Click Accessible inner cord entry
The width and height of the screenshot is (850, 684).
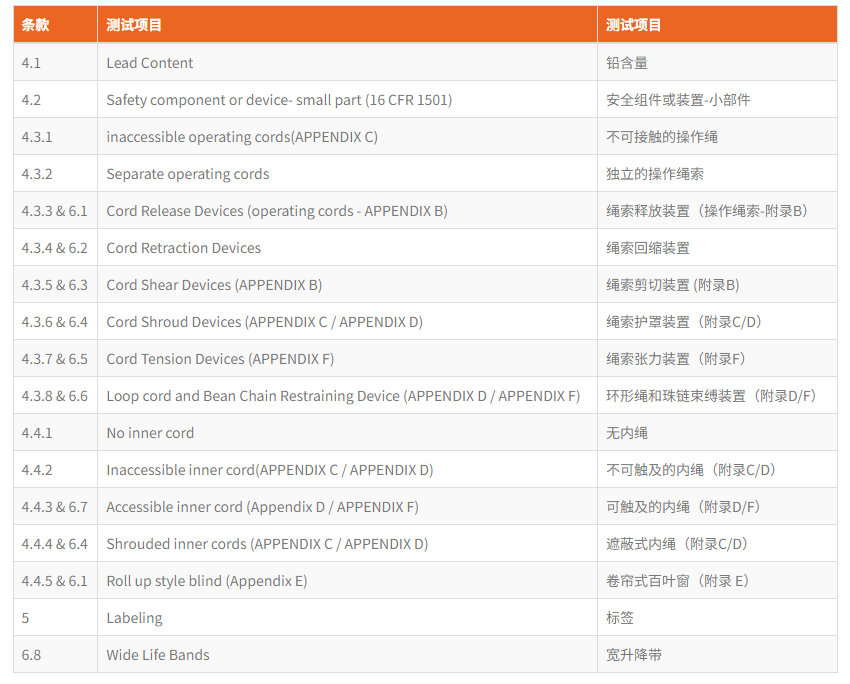click(x=262, y=507)
